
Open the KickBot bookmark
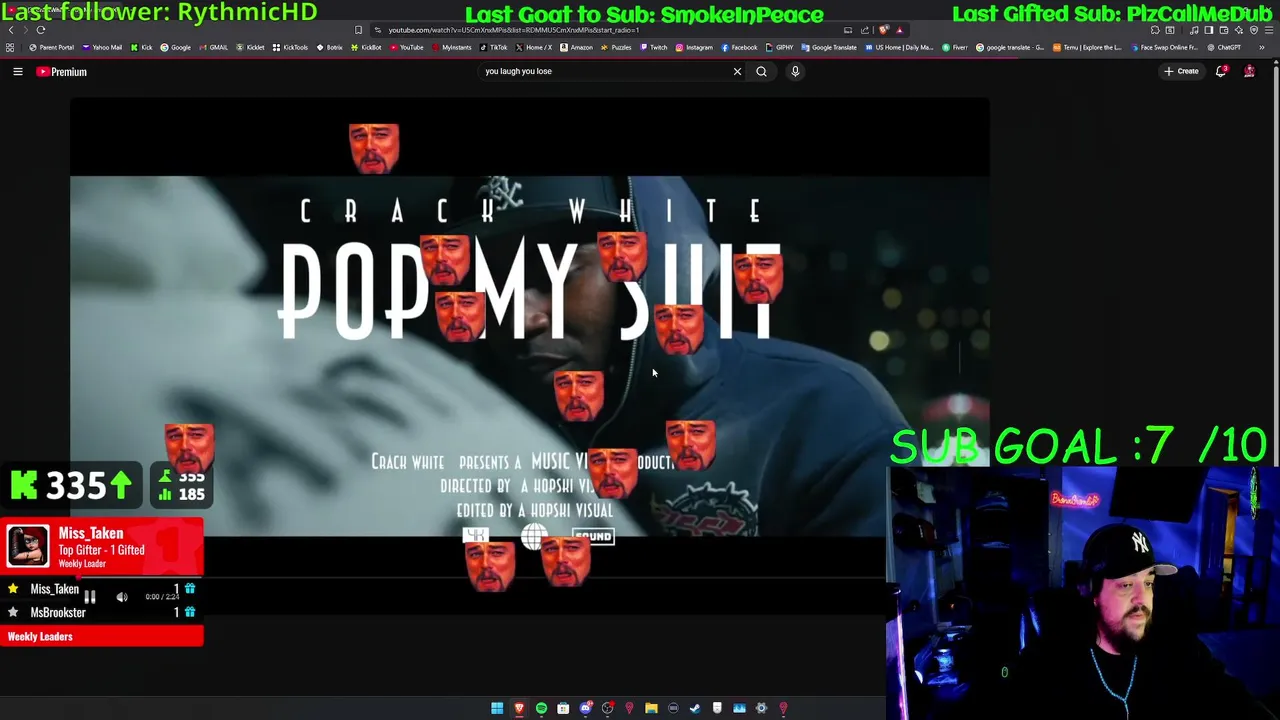[x=366, y=47]
